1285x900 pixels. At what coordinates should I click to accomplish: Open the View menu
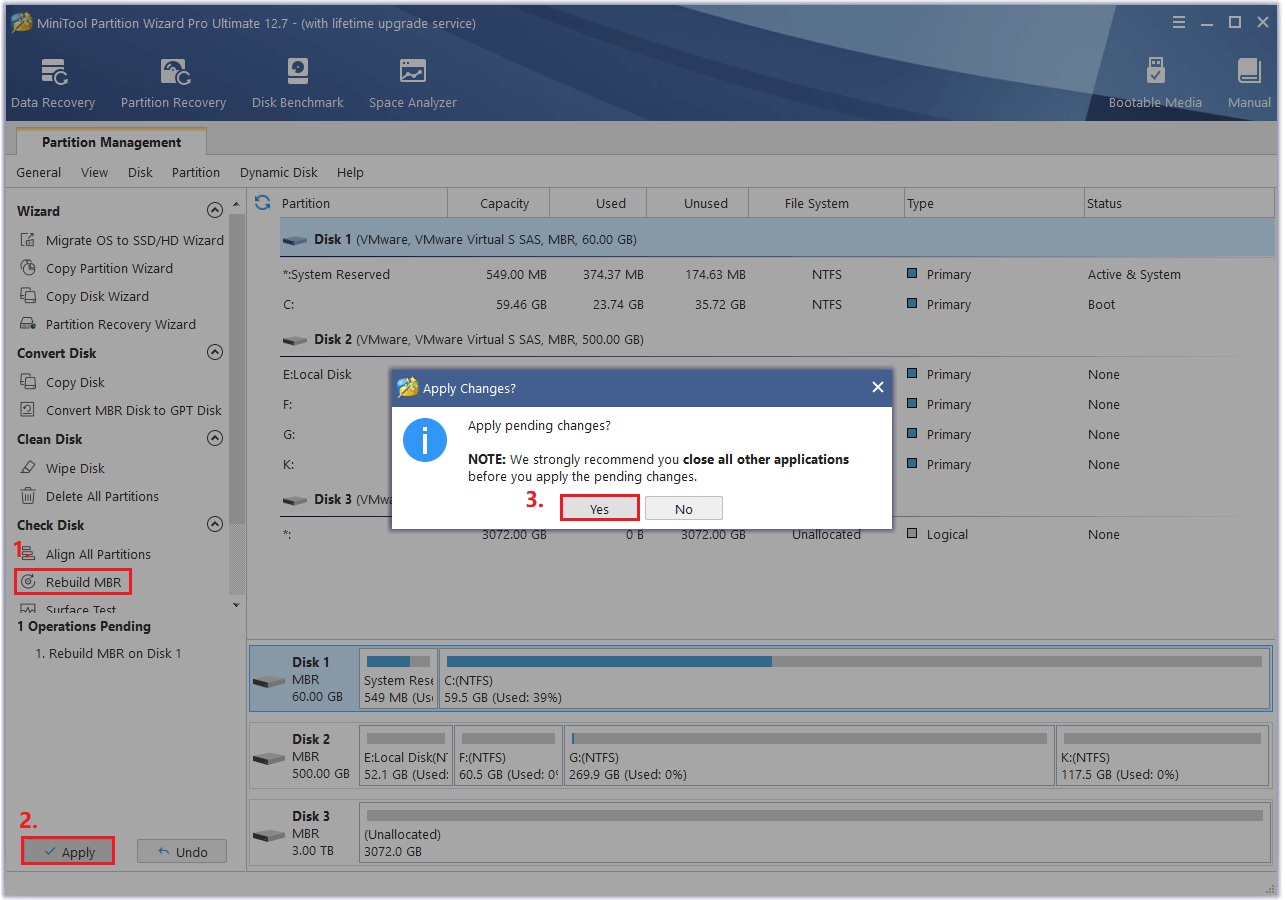[x=95, y=172]
